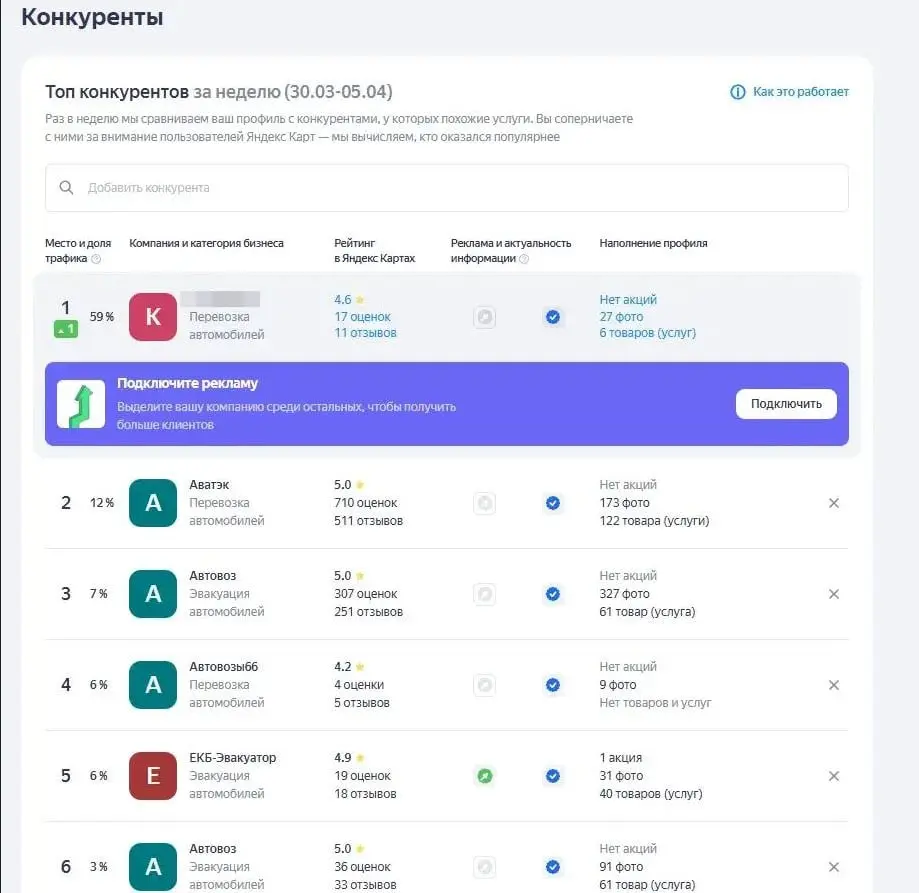Click help icon next to 'Реклама и актуальность информации'

click(524, 258)
